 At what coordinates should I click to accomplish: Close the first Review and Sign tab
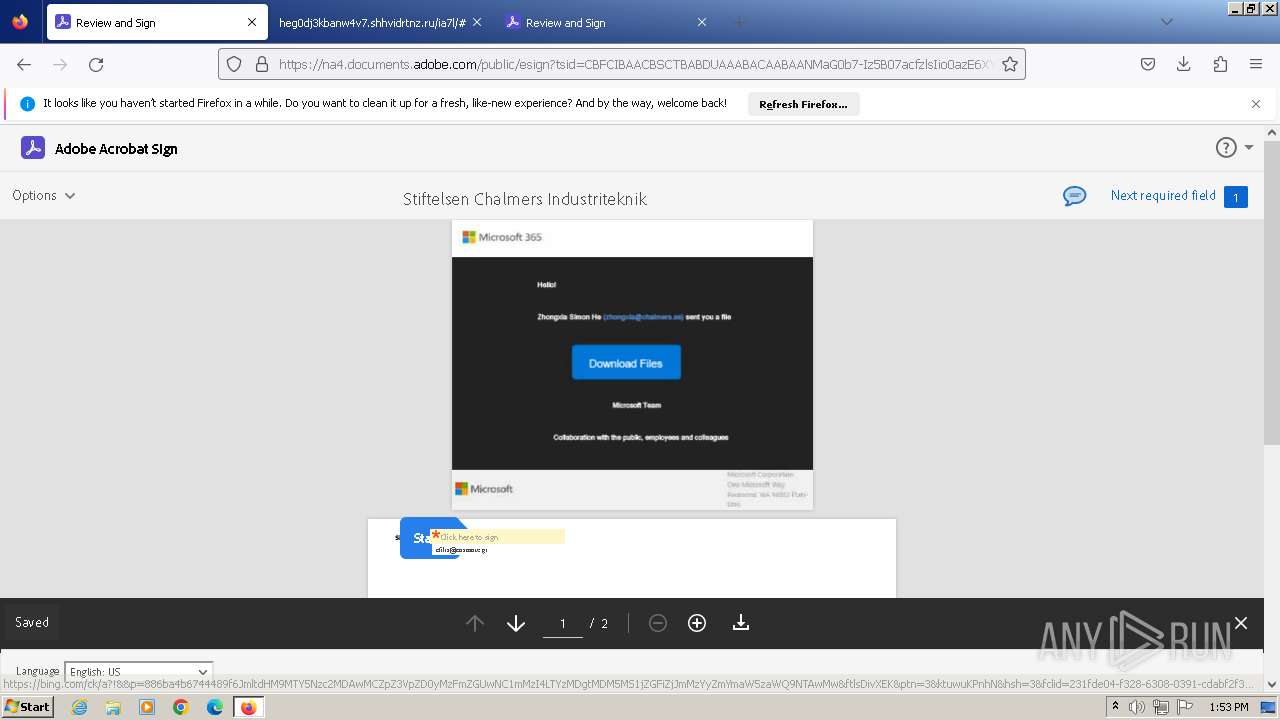[x=252, y=22]
